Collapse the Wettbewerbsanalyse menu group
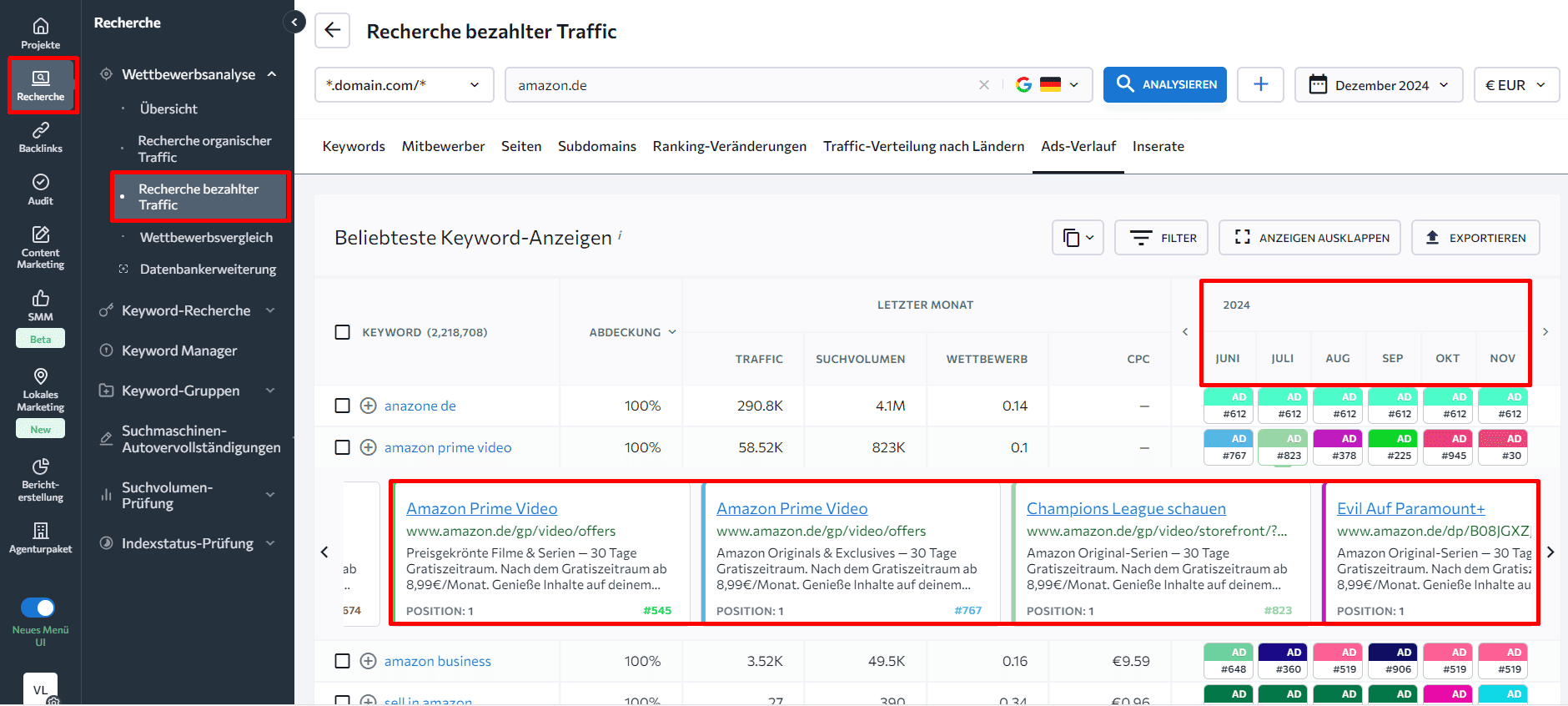The width and height of the screenshot is (1568, 706). pos(272,74)
